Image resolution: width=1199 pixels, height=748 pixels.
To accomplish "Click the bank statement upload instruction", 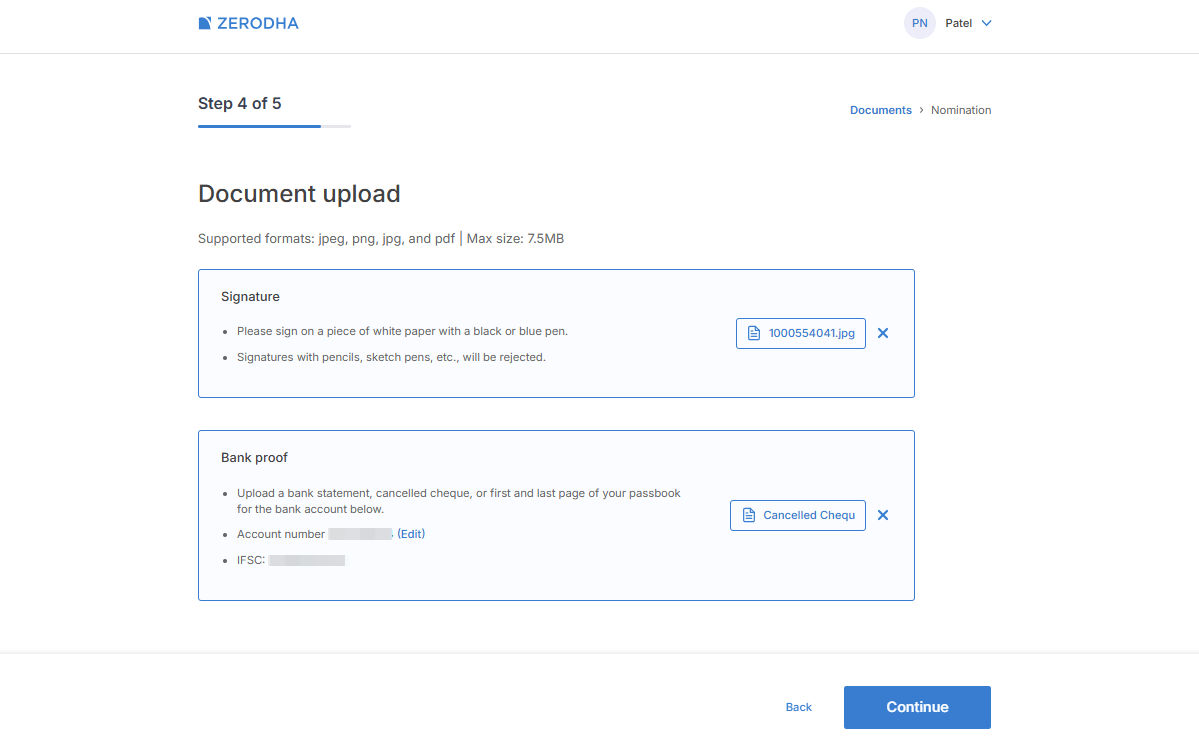I will pyautogui.click(x=459, y=501).
